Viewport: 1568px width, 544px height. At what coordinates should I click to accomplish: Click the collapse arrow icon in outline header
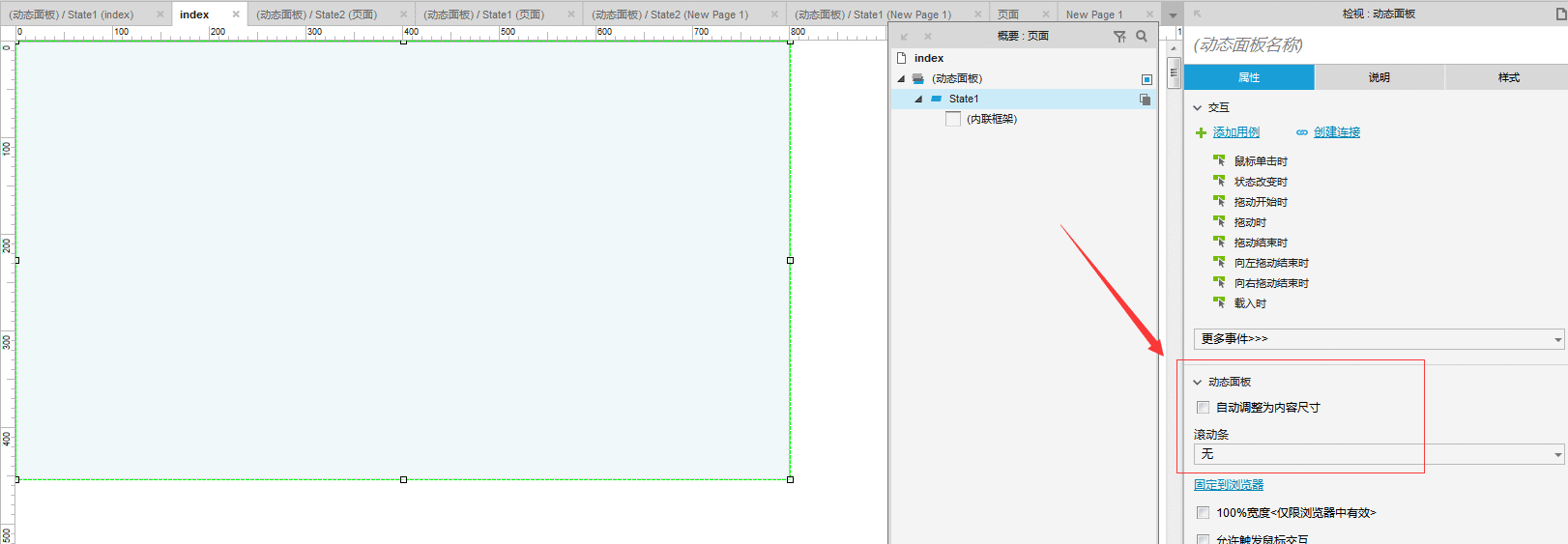[905, 37]
